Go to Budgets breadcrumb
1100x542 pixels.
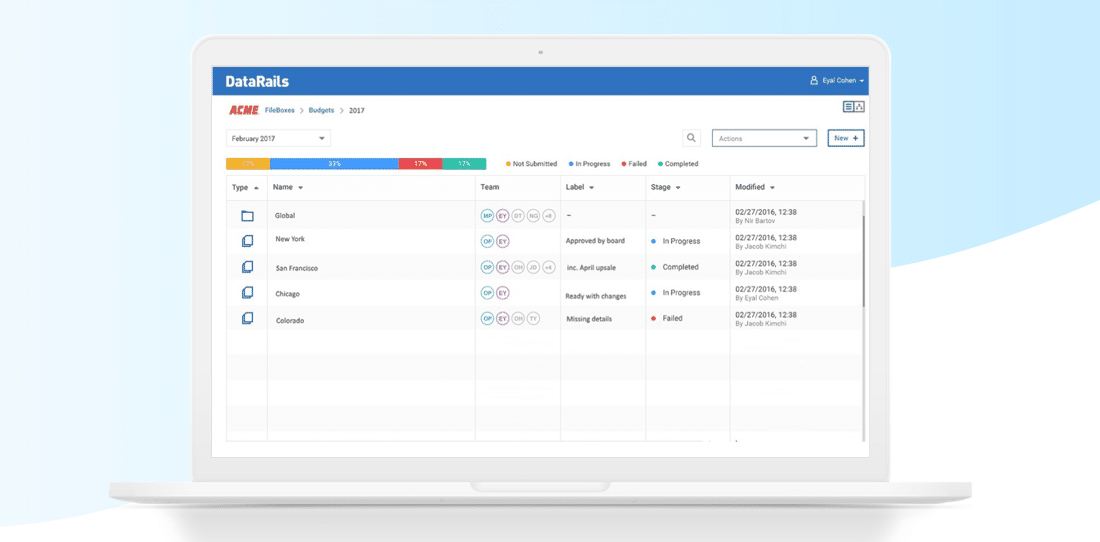coord(321,110)
